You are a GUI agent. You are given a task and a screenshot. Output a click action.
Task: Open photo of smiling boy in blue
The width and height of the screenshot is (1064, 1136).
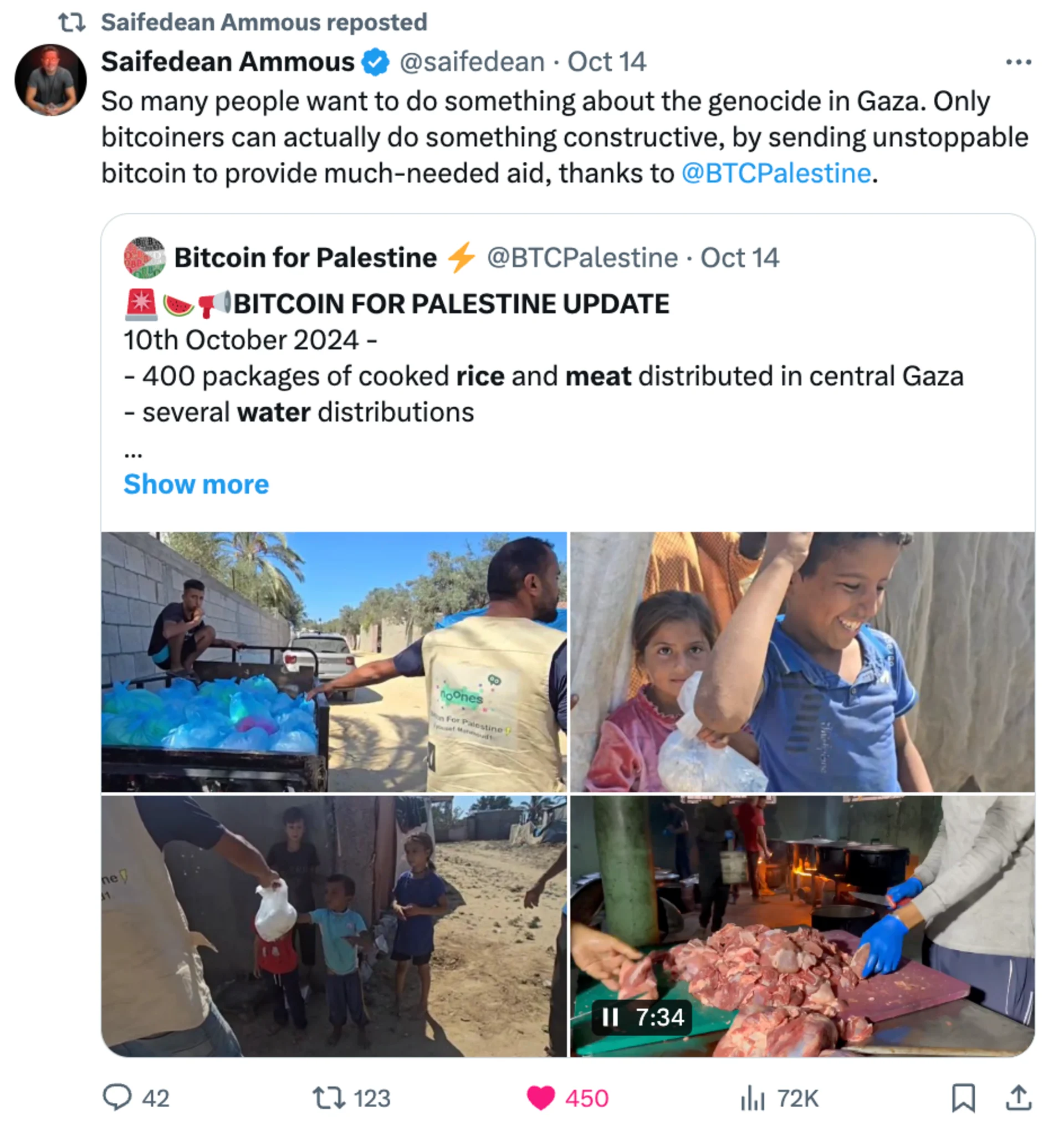tap(802, 662)
